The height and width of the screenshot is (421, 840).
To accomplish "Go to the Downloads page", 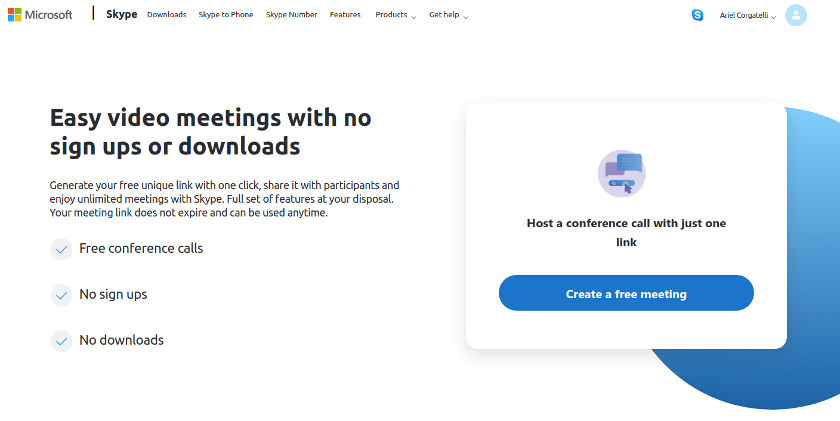I will 166,15.
